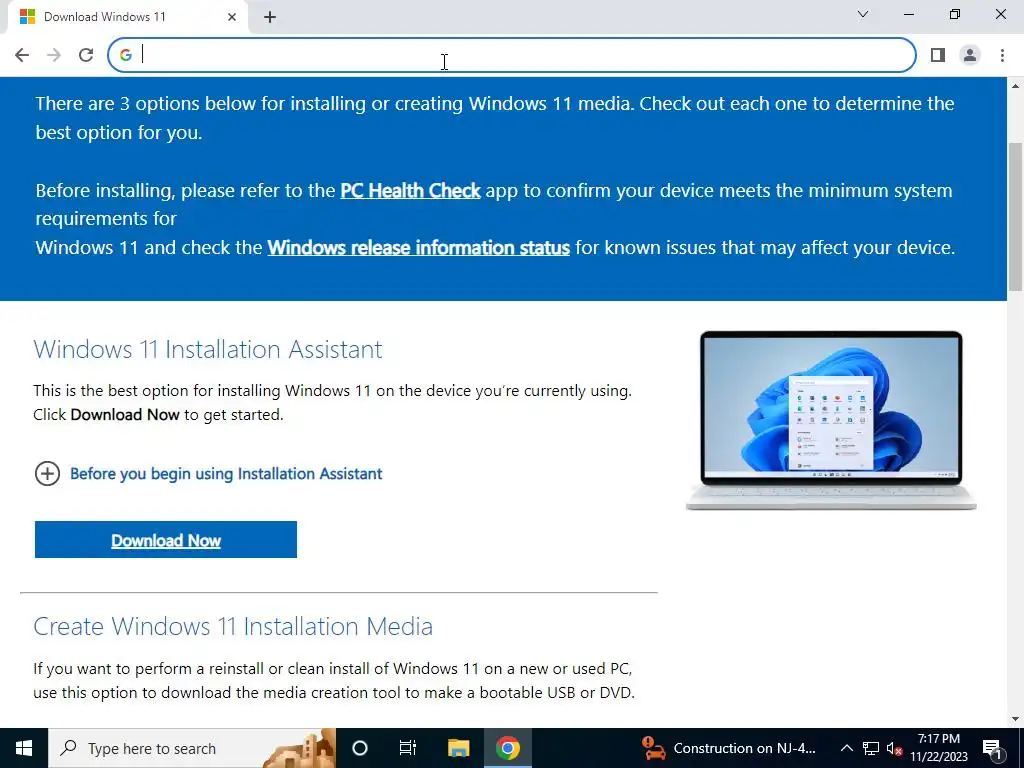The height and width of the screenshot is (768, 1024).
Task: Open Task View on the taskbar
Action: coord(408,748)
